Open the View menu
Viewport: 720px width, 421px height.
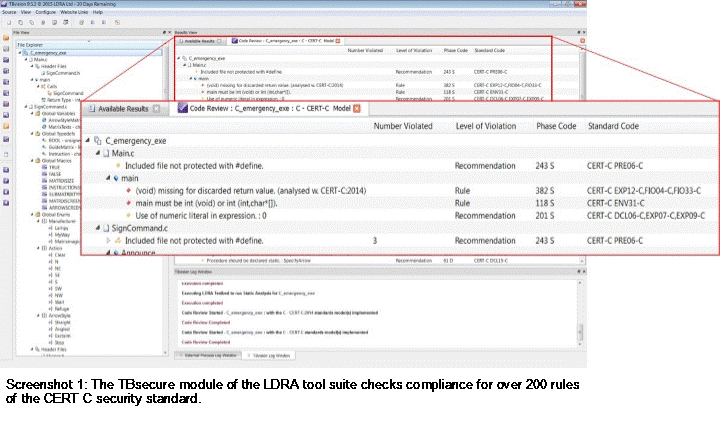tap(26, 12)
